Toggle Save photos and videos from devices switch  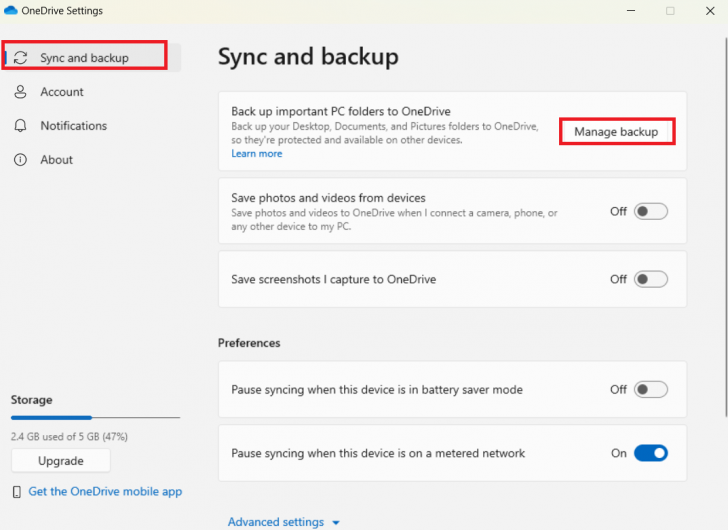click(651, 212)
